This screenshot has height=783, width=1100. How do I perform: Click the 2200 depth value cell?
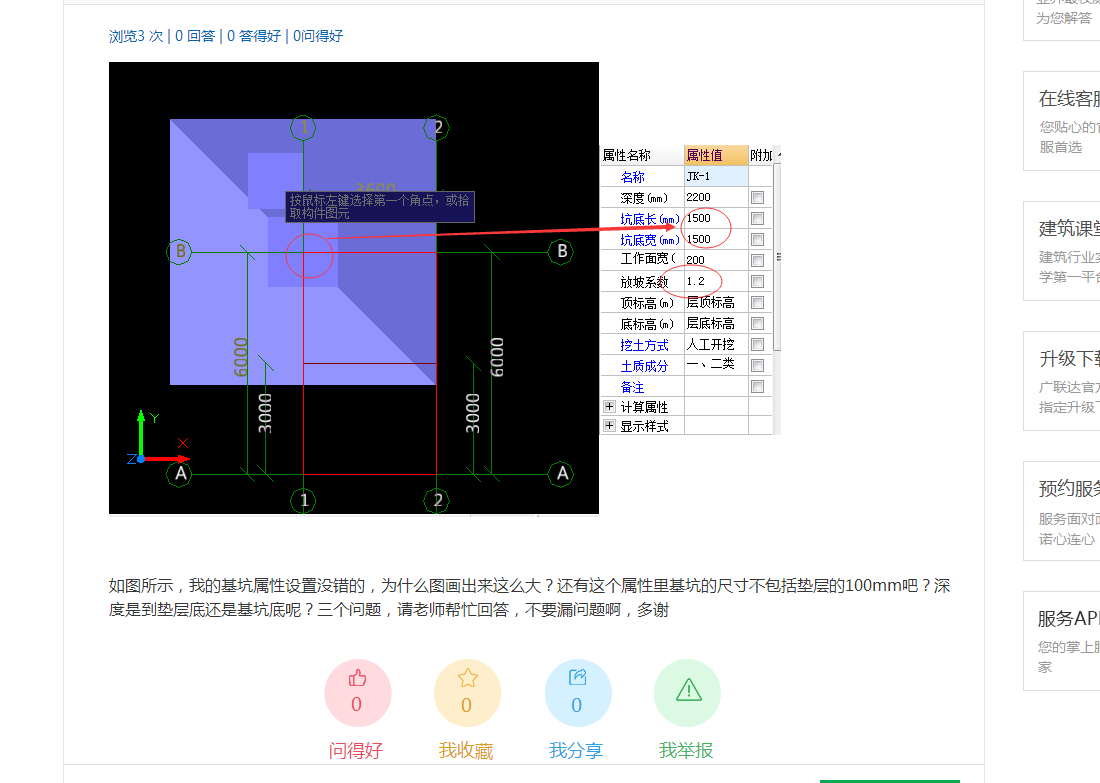click(x=716, y=197)
